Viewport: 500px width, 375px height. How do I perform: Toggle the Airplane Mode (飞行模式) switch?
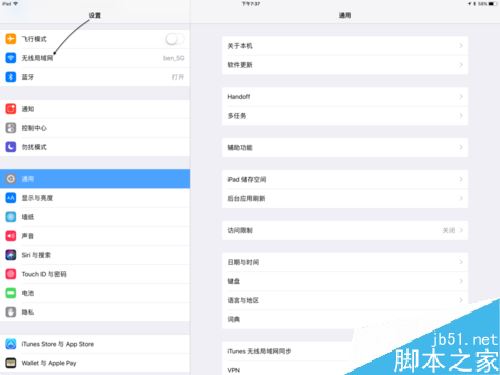point(174,39)
